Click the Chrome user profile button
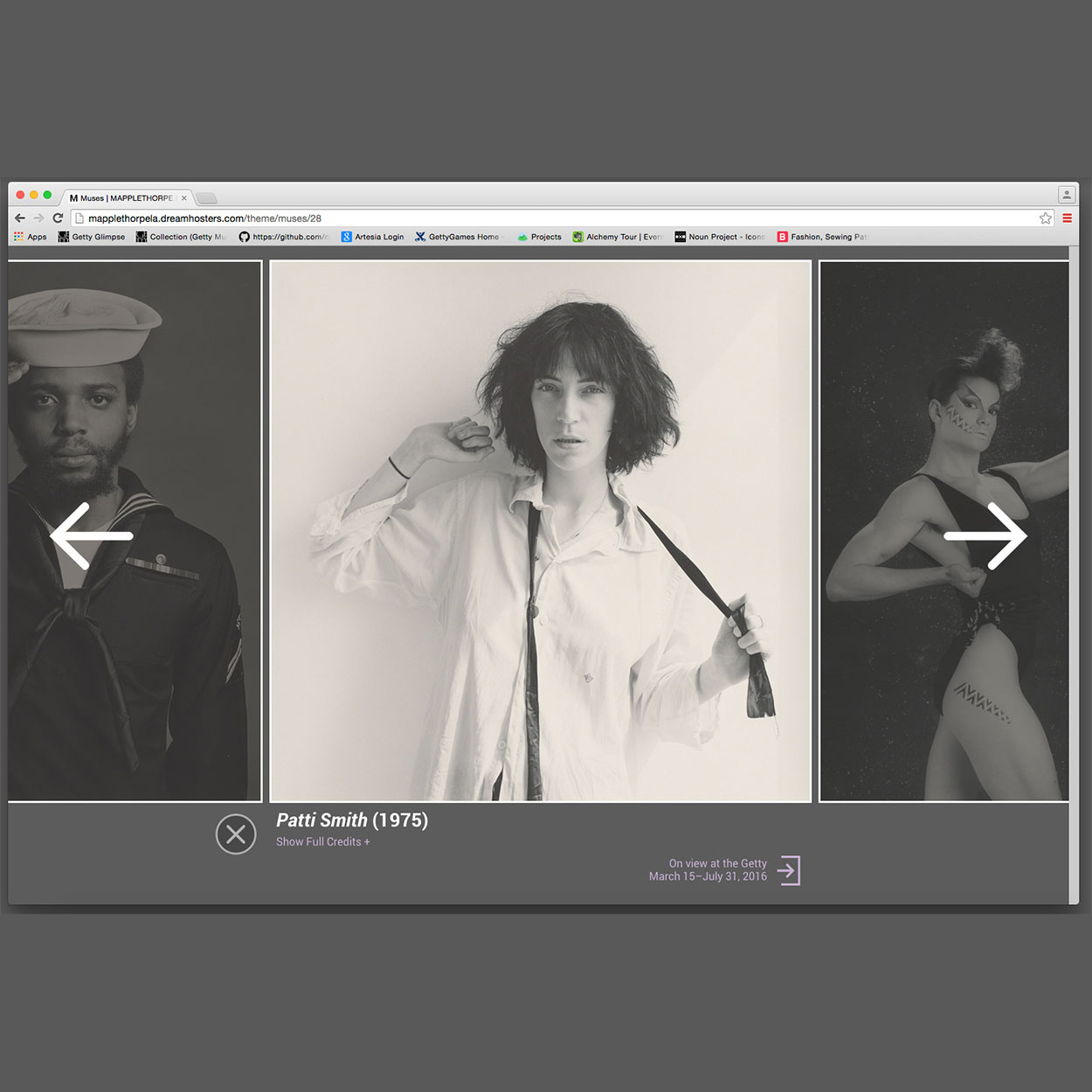 (x=1066, y=195)
